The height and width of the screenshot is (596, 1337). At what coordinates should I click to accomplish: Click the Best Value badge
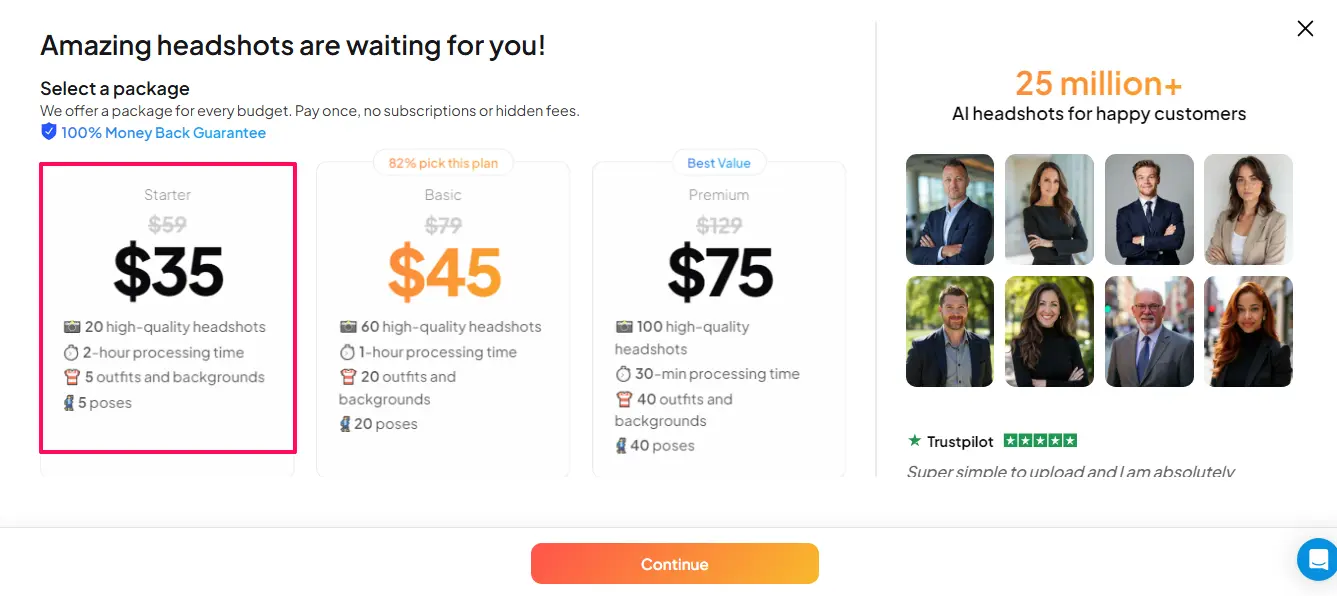coord(719,163)
